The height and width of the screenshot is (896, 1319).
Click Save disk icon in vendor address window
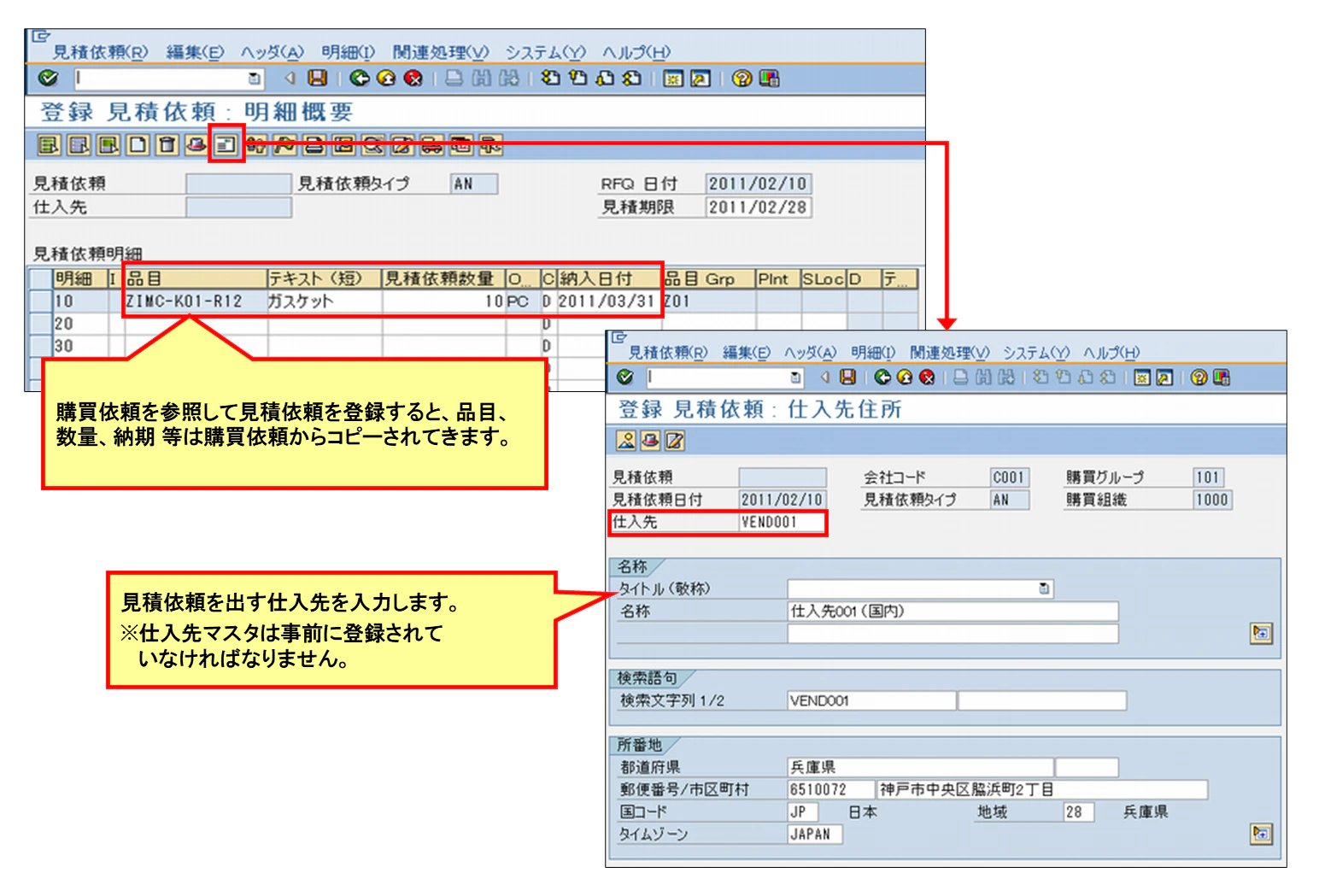[847, 377]
